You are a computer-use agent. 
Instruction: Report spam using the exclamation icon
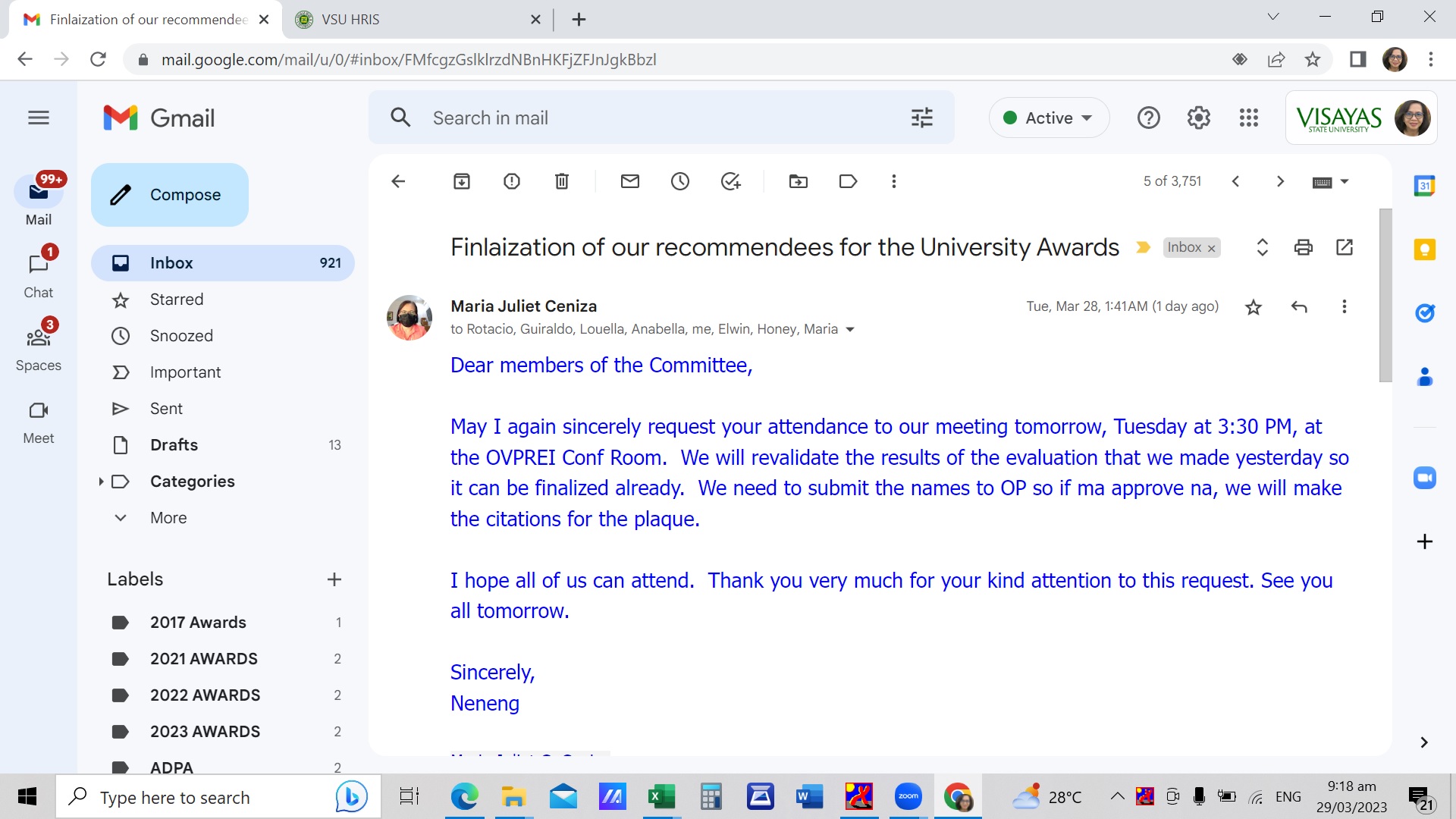pos(512,181)
